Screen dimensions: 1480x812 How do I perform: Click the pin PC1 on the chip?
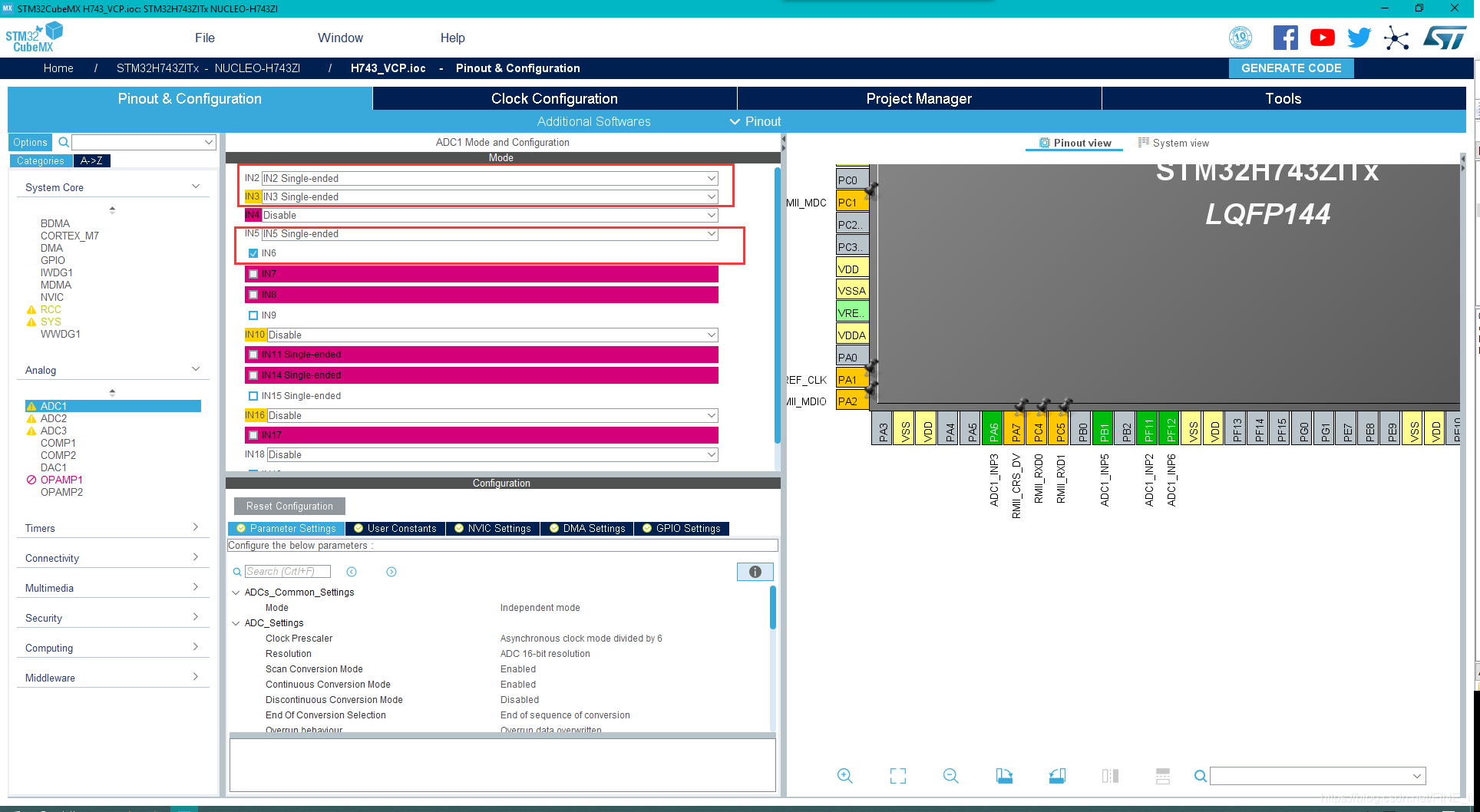pyautogui.click(x=852, y=203)
